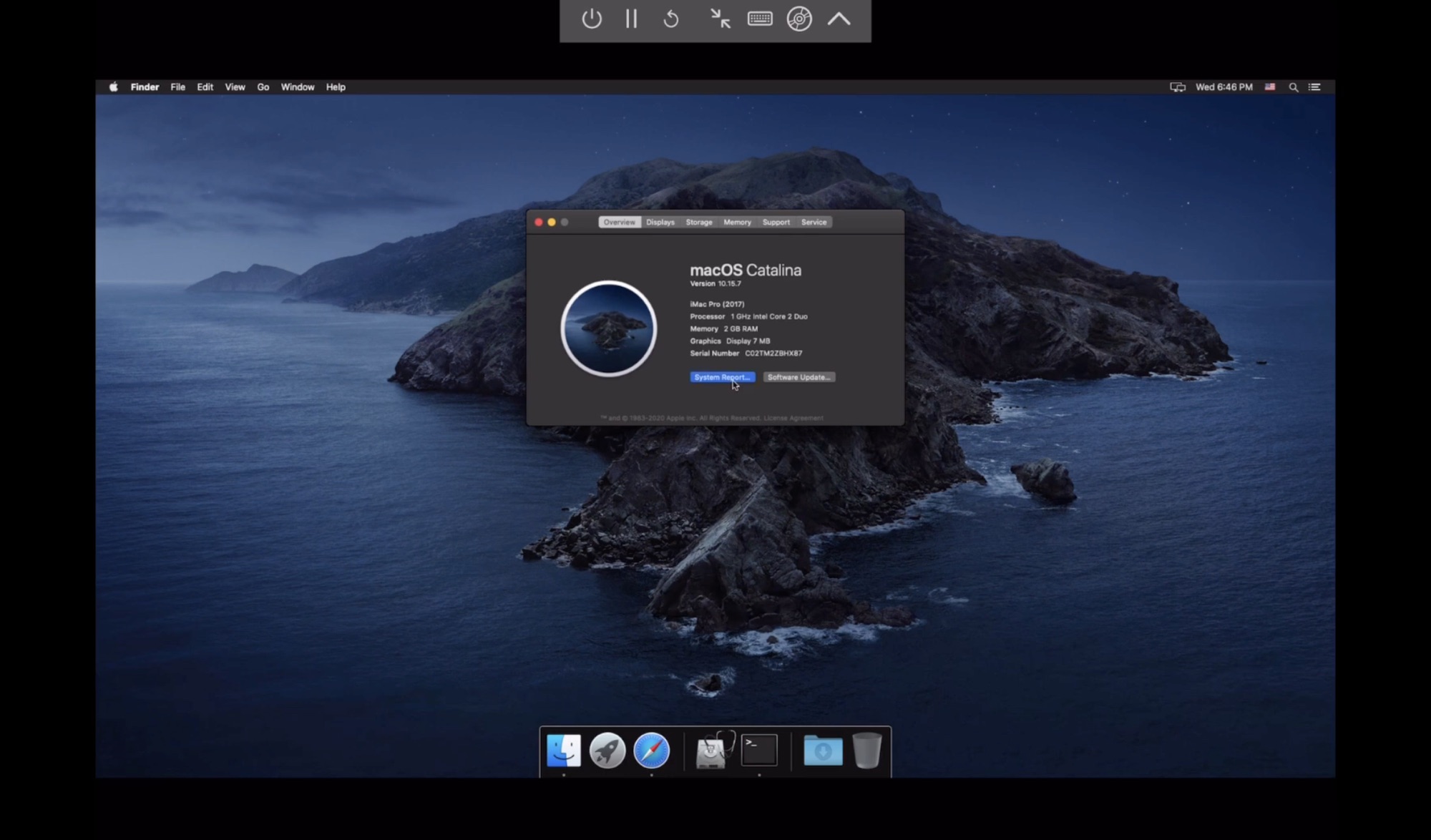Restart the VM with the reset icon
This screenshot has height=840, width=1431.
coord(671,19)
